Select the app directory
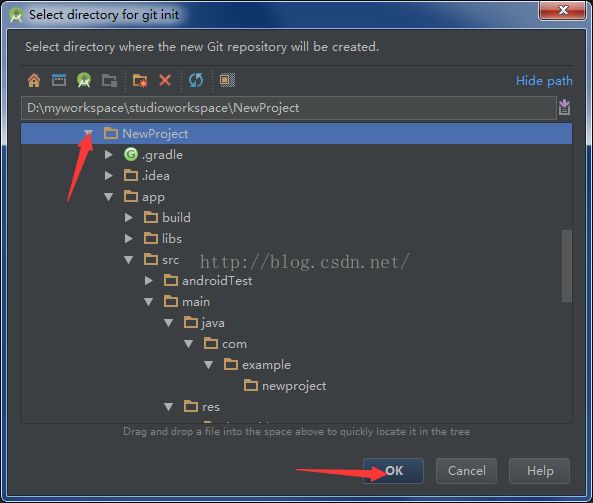Viewport: 593px width, 503px height. (x=153, y=197)
